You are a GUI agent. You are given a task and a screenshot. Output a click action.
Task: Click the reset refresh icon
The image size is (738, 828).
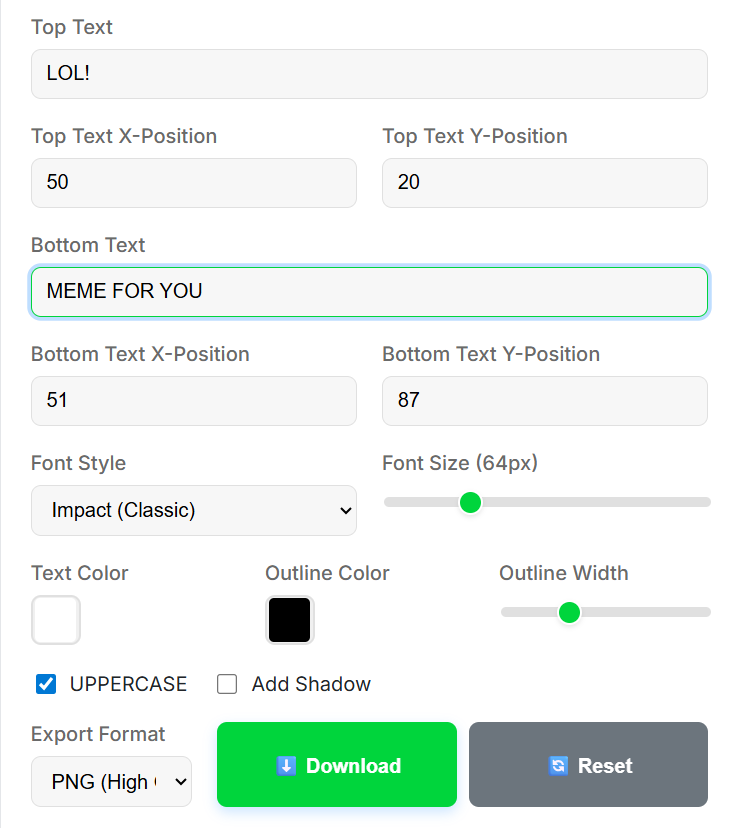pos(558,766)
